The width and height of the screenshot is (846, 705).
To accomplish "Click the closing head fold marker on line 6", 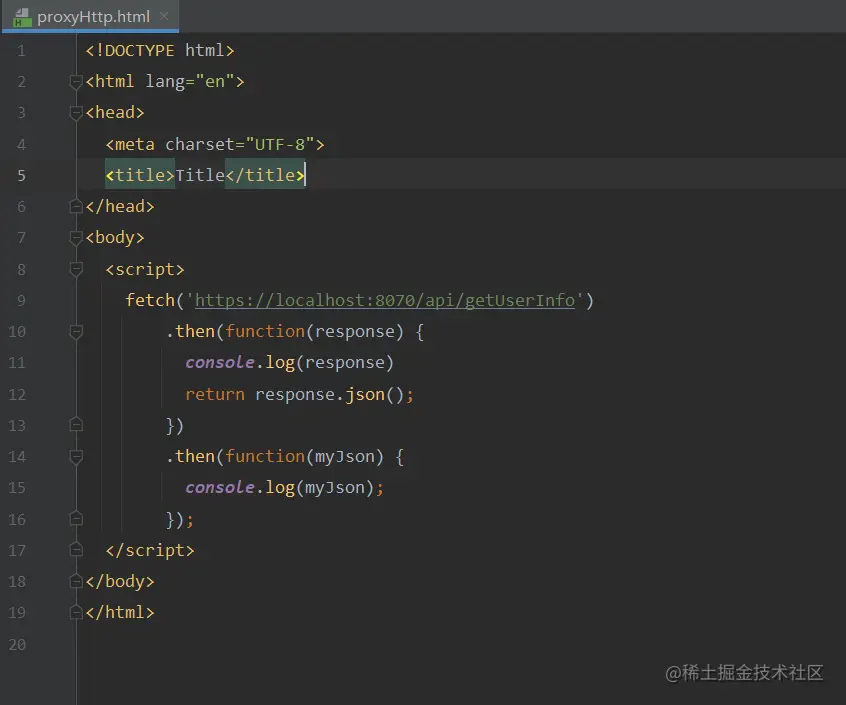I will pos(76,206).
